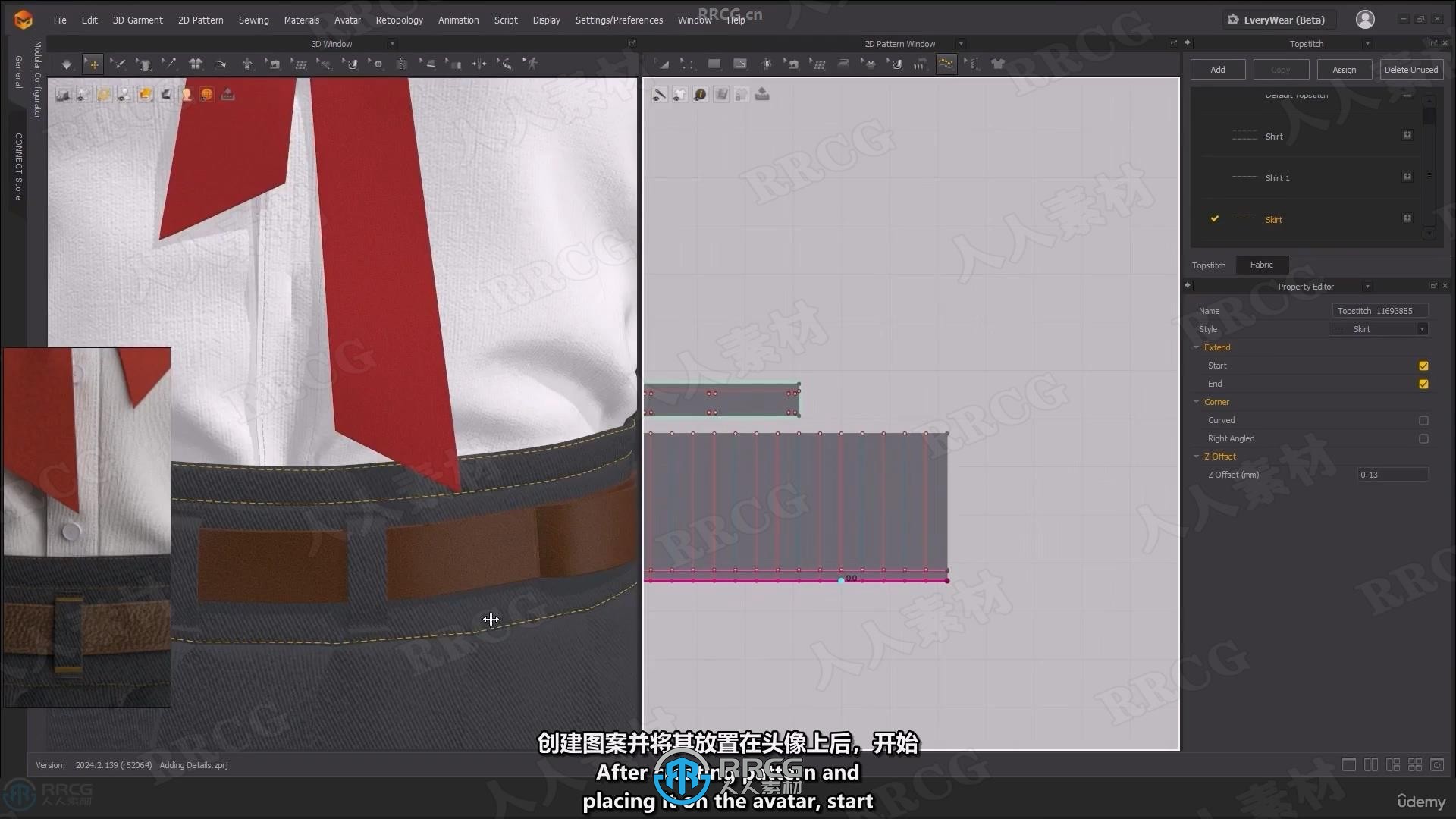Viewport: 1456px width, 819px height.
Task: Select the Shirt 1 topstitch row
Action: [1307, 178]
